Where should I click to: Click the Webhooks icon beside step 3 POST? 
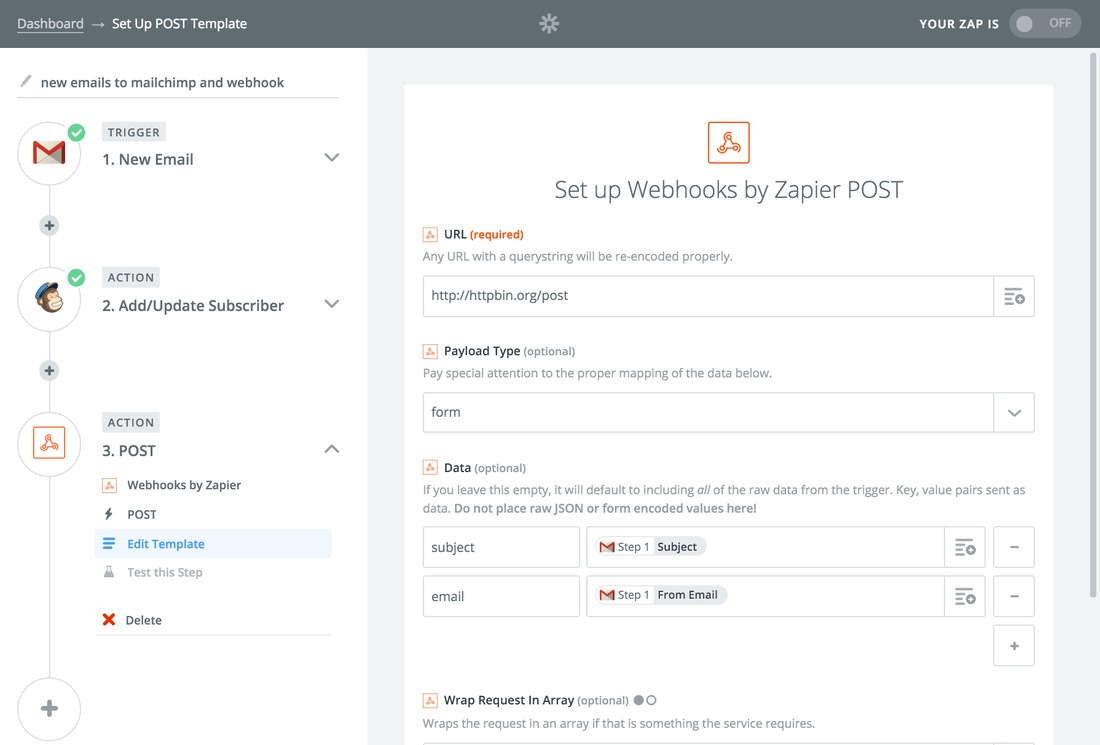click(49, 444)
